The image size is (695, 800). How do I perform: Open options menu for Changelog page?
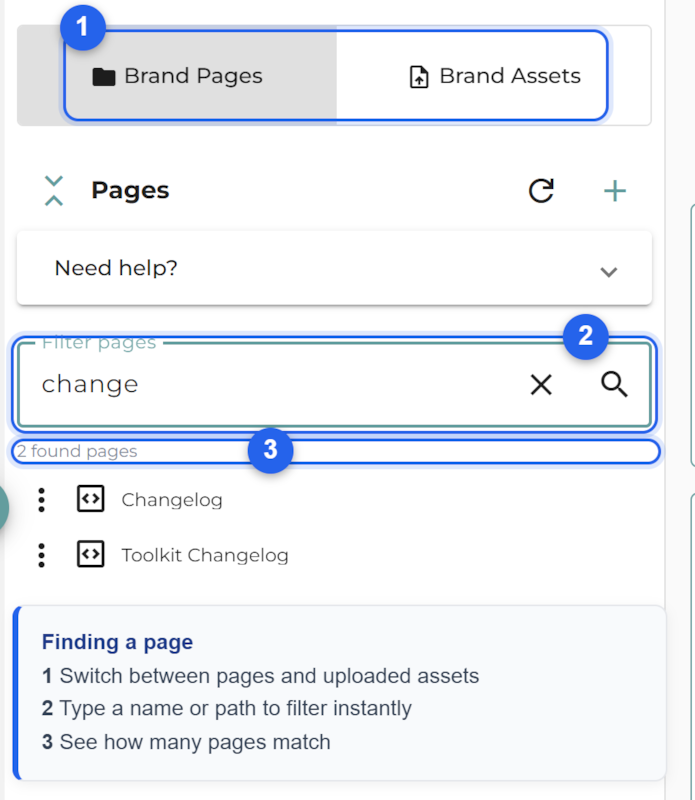(x=42, y=500)
